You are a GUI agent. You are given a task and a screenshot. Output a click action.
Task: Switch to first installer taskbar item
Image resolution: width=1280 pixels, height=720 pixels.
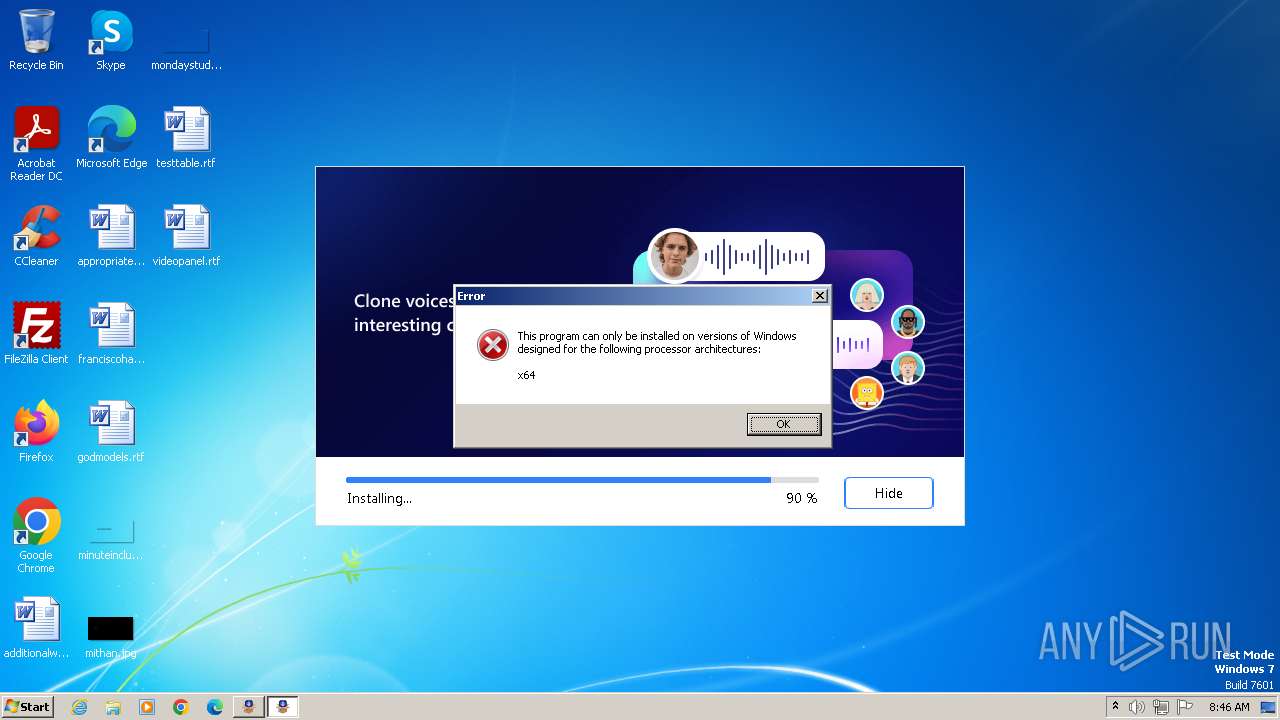(x=249, y=707)
